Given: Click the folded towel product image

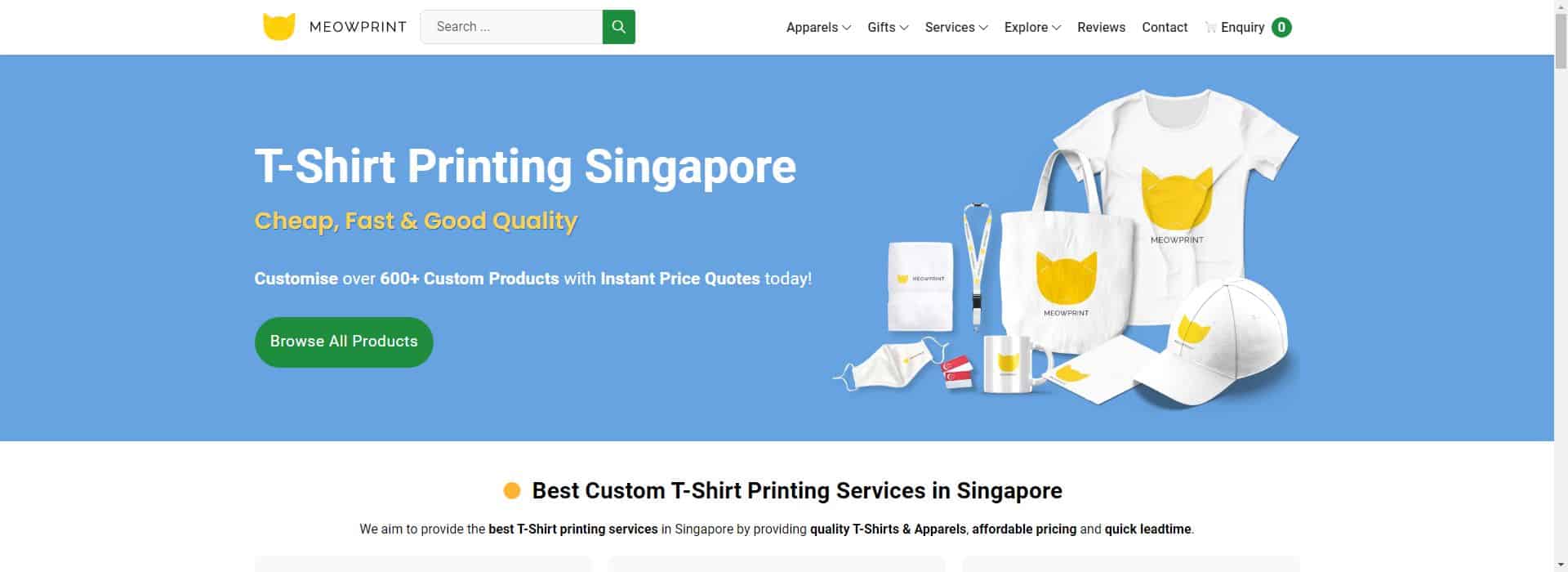Looking at the screenshot, I should pos(920,286).
